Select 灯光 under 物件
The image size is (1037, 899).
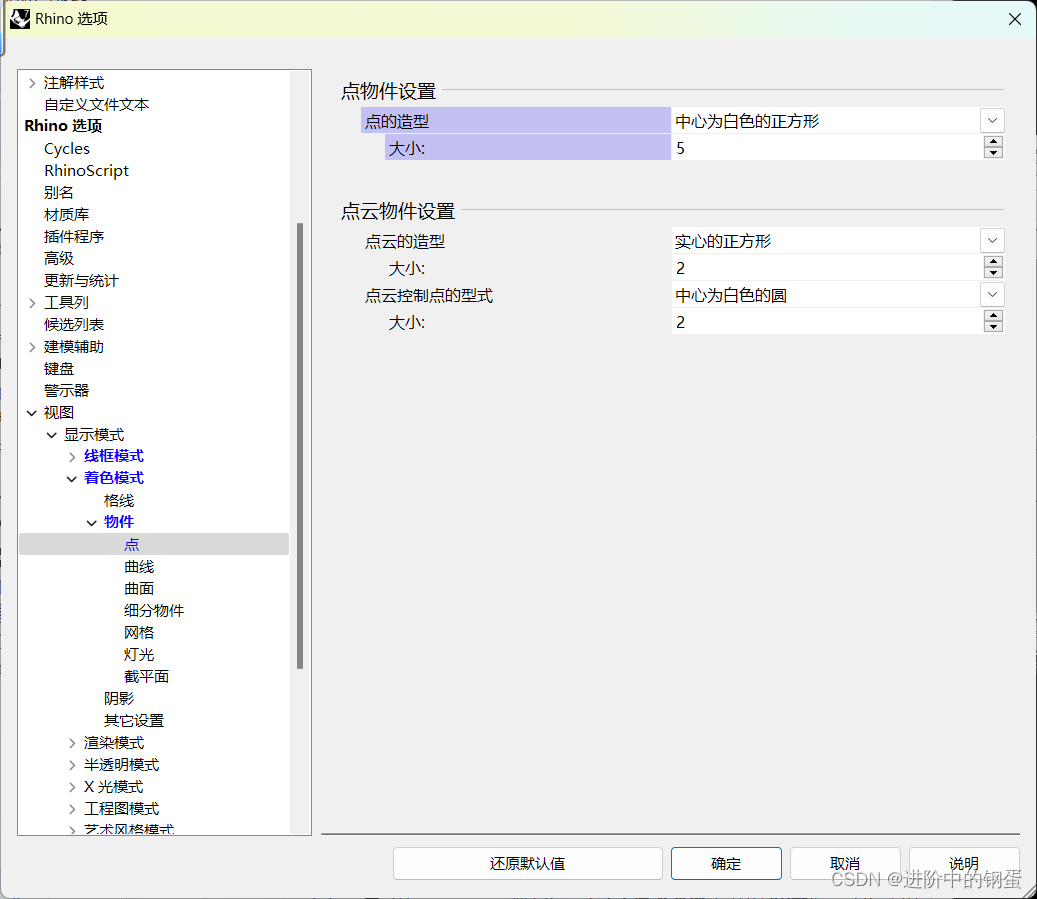click(139, 655)
